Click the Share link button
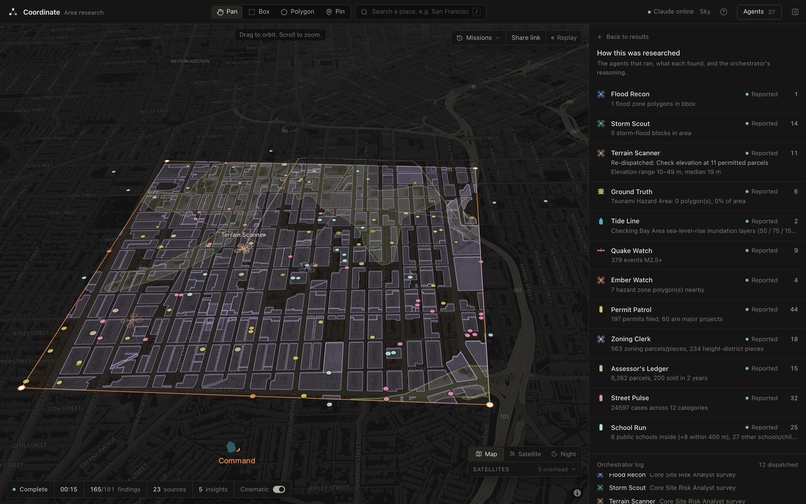This screenshot has width=806, height=504. [x=525, y=38]
